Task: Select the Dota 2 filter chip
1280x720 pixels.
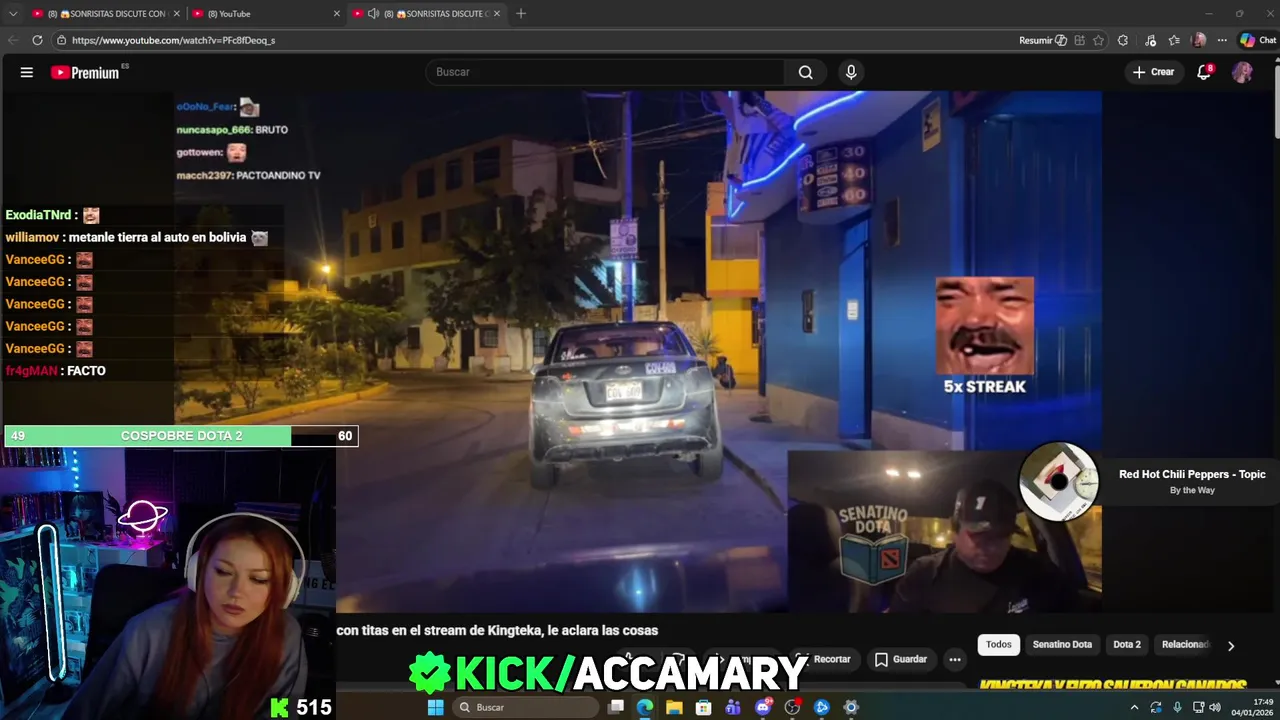Action: pos(1127,644)
